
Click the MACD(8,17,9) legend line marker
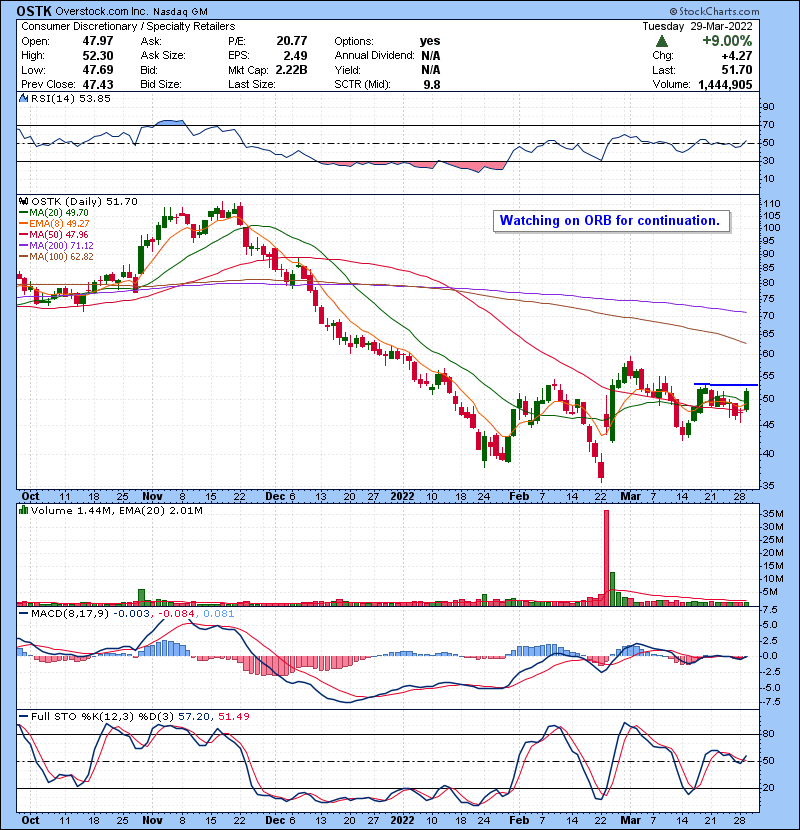pos(23,614)
